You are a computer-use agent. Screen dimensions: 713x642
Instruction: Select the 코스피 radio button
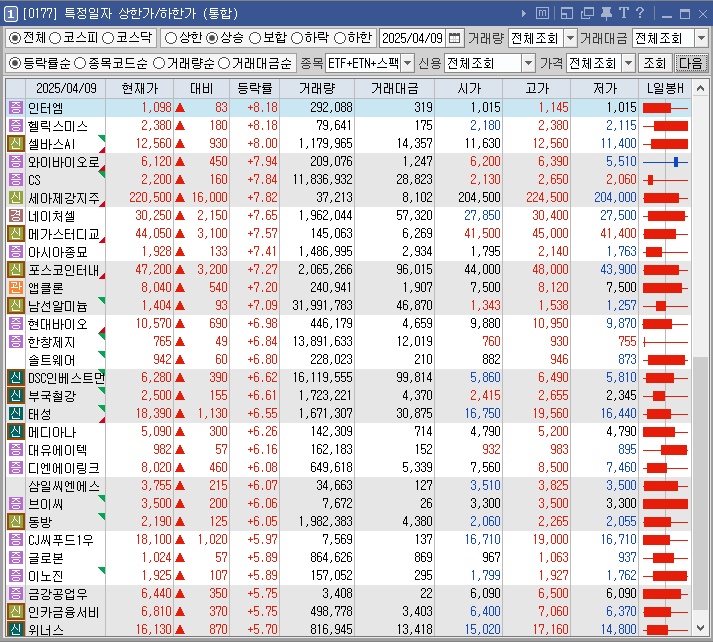55,38
